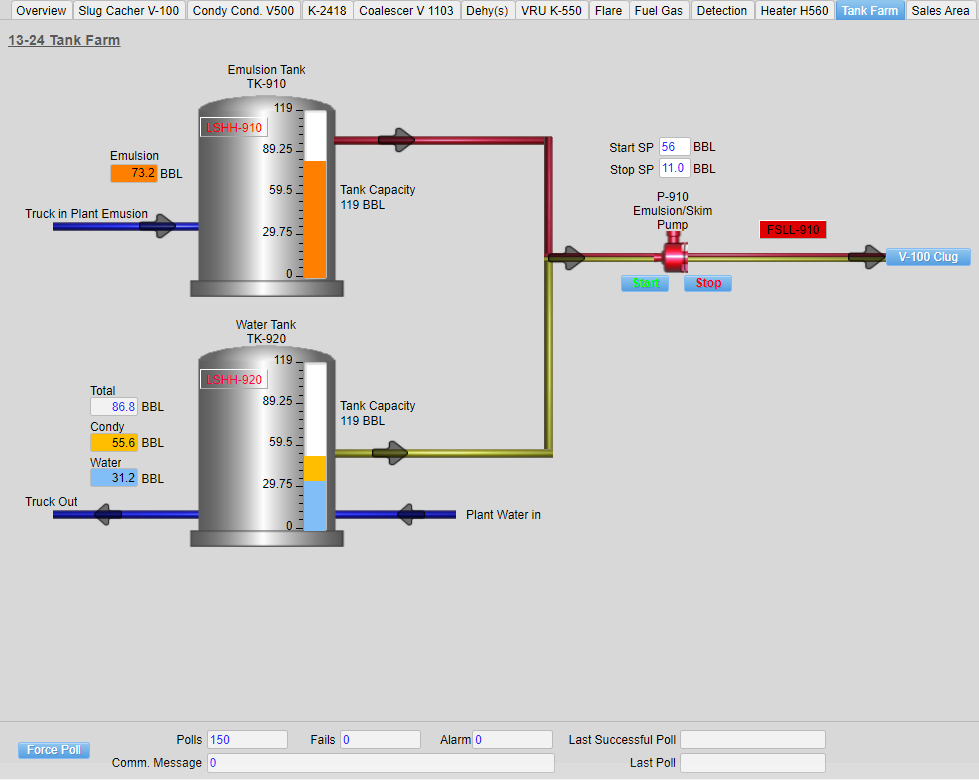Click the P-910 Emulsion/Skim Pump label
This screenshot has width=979, height=780.
[672, 210]
